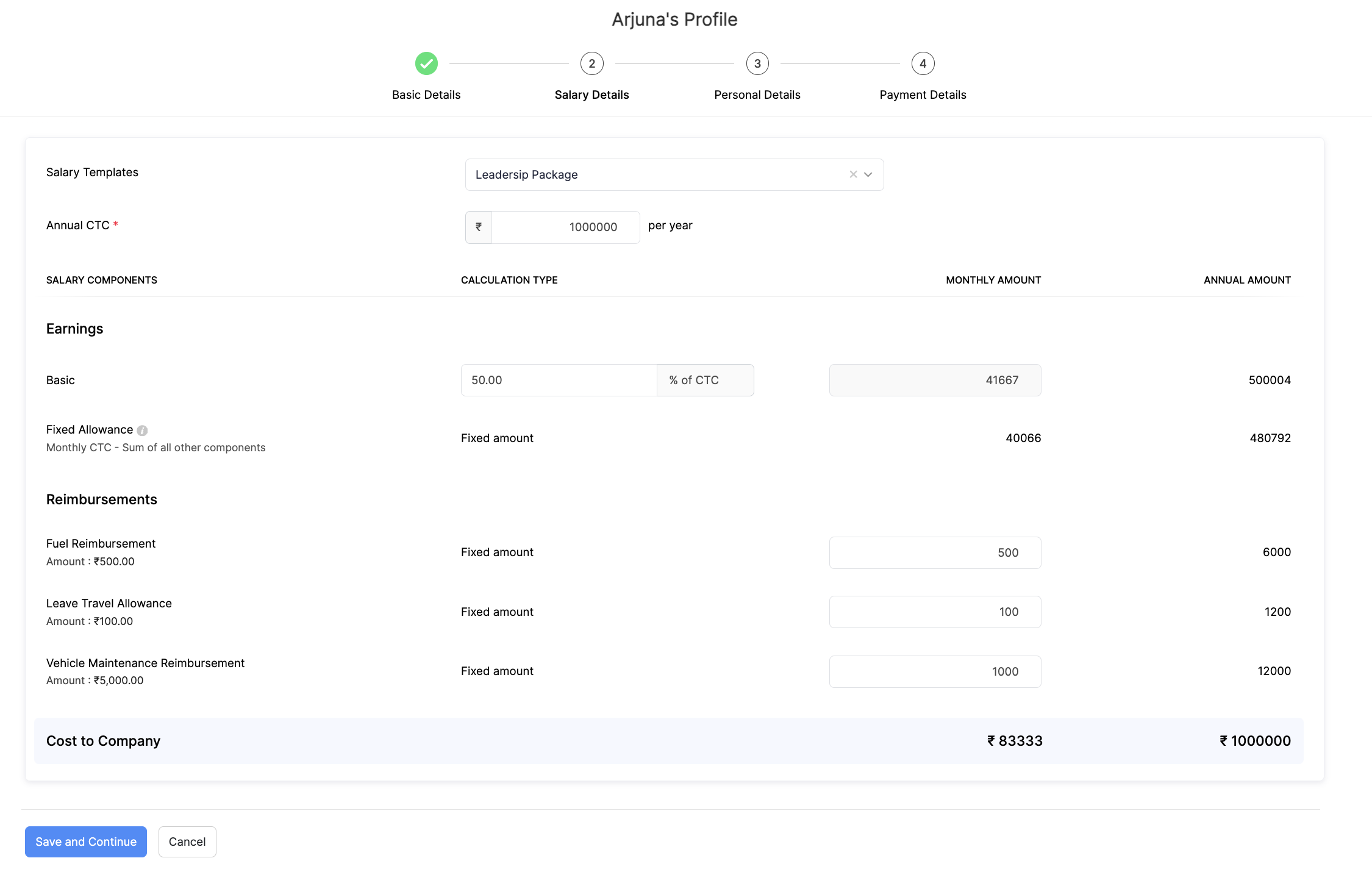
Task: Expand the % of CTC calculation type dropdown for Basic
Action: [x=706, y=380]
